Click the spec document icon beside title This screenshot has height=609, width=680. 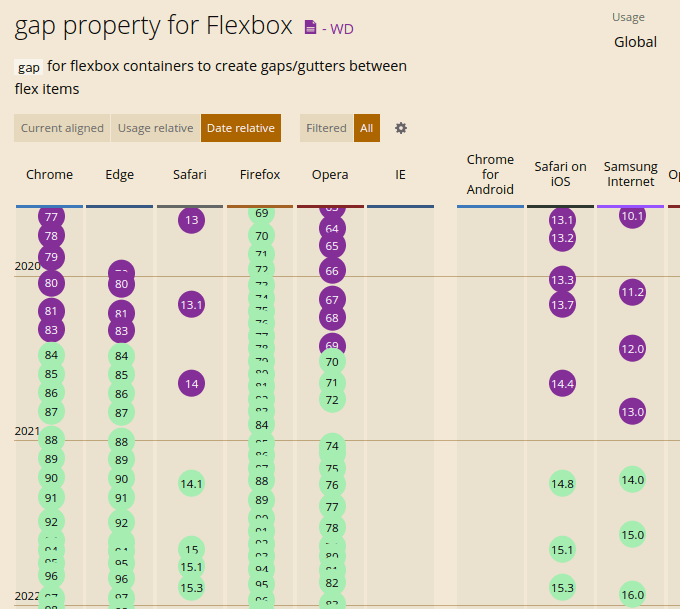[x=310, y=28]
